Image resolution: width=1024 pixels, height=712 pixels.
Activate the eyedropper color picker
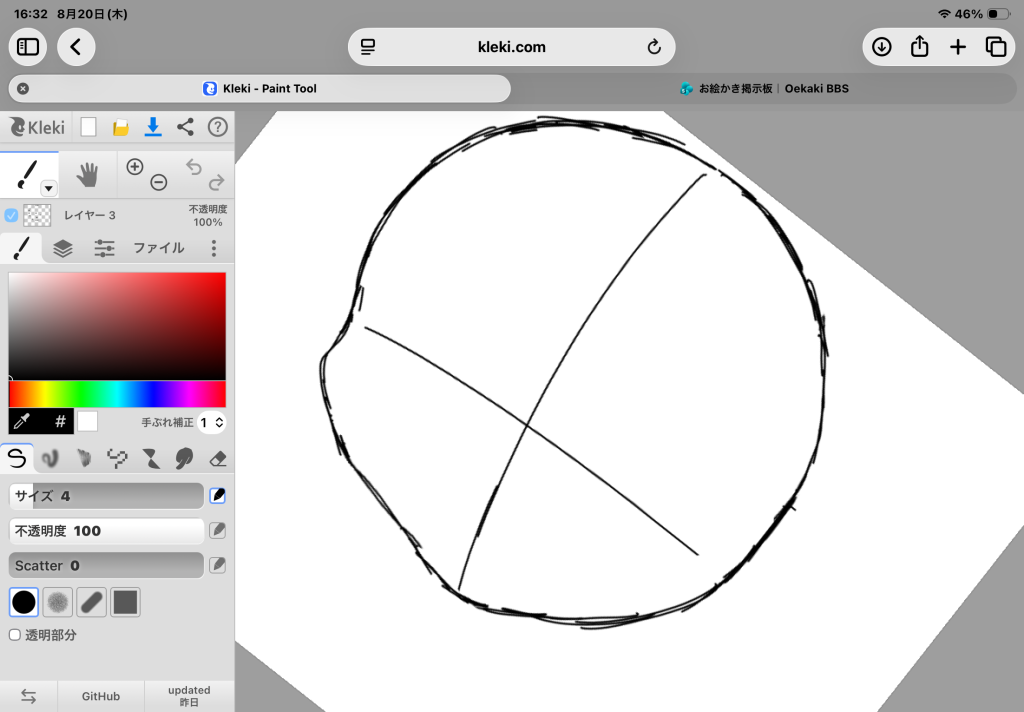(22, 422)
